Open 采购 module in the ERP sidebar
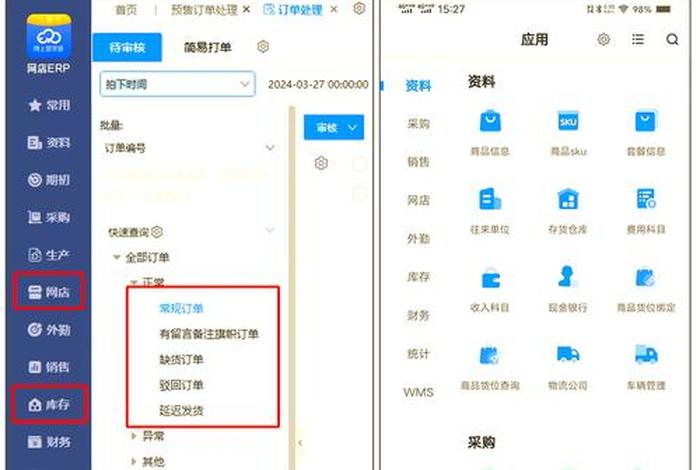This screenshot has height=470, width=700. tap(49, 217)
